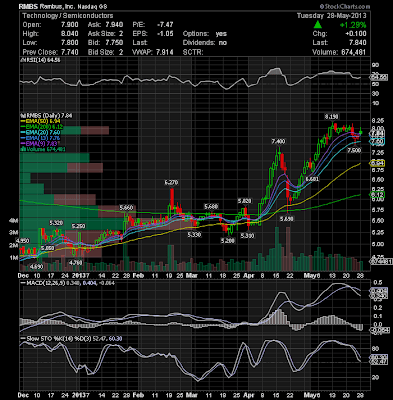The height and width of the screenshot is (400, 393).
Task: Click the 6.270 February peak annotation
Action: 171,182
